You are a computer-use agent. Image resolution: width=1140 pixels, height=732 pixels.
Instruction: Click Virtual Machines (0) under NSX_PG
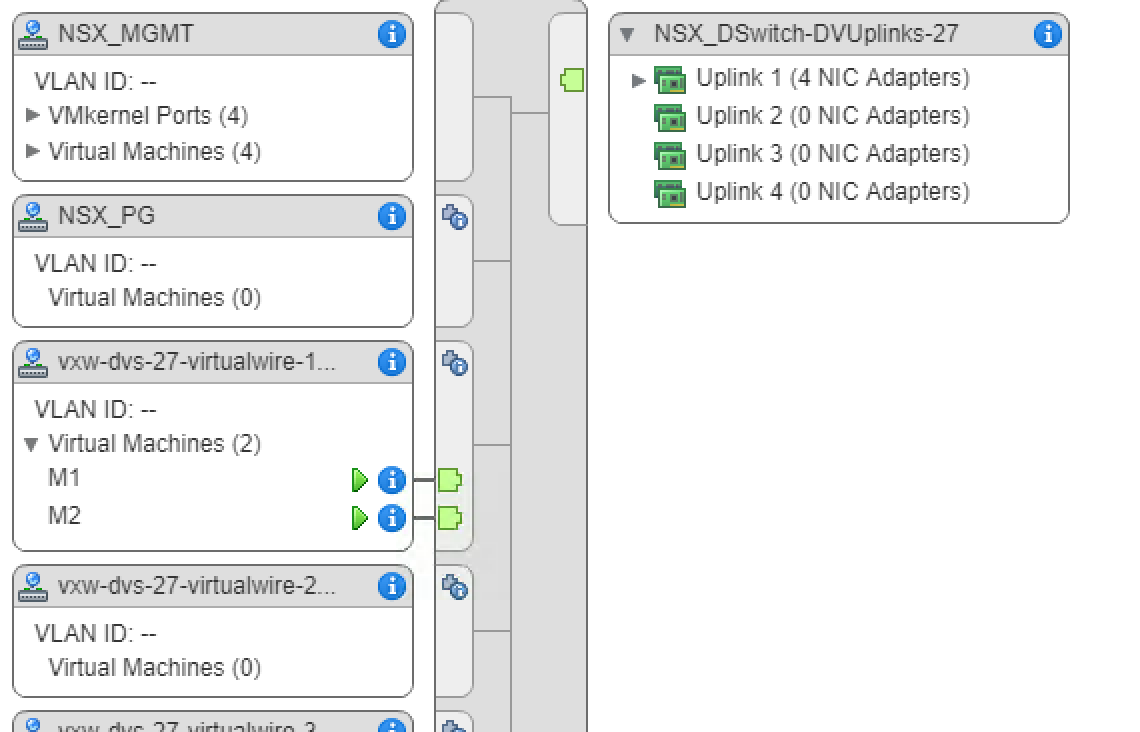[x=155, y=298]
